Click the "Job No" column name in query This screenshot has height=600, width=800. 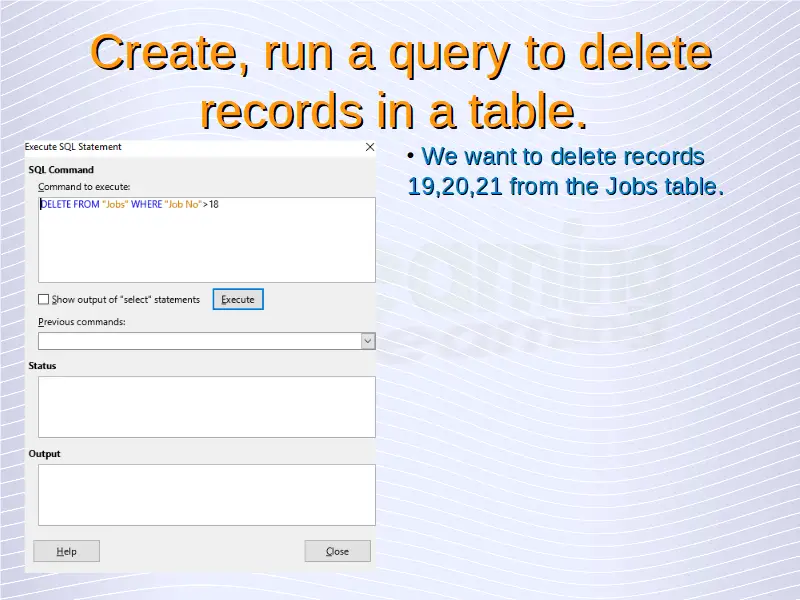tap(183, 205)
